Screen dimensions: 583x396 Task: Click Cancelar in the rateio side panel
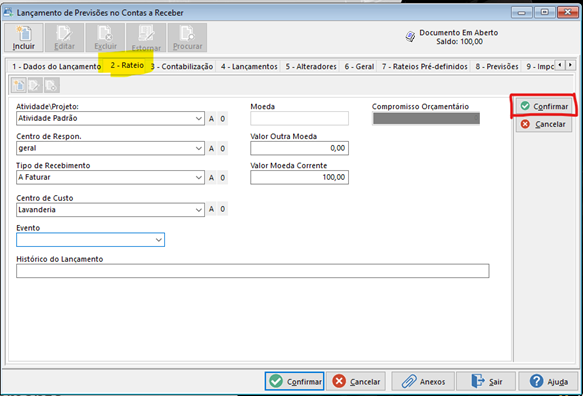(544, 124)
